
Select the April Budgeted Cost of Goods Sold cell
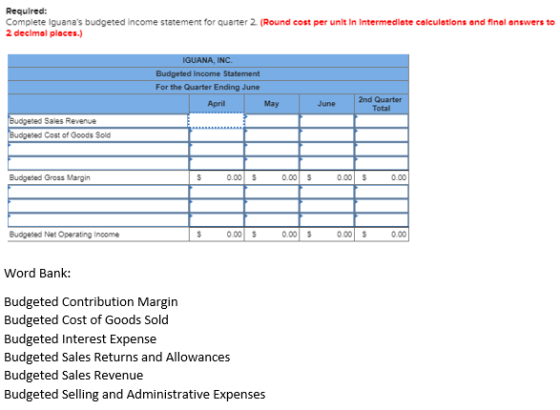click(x=216, y=135)
